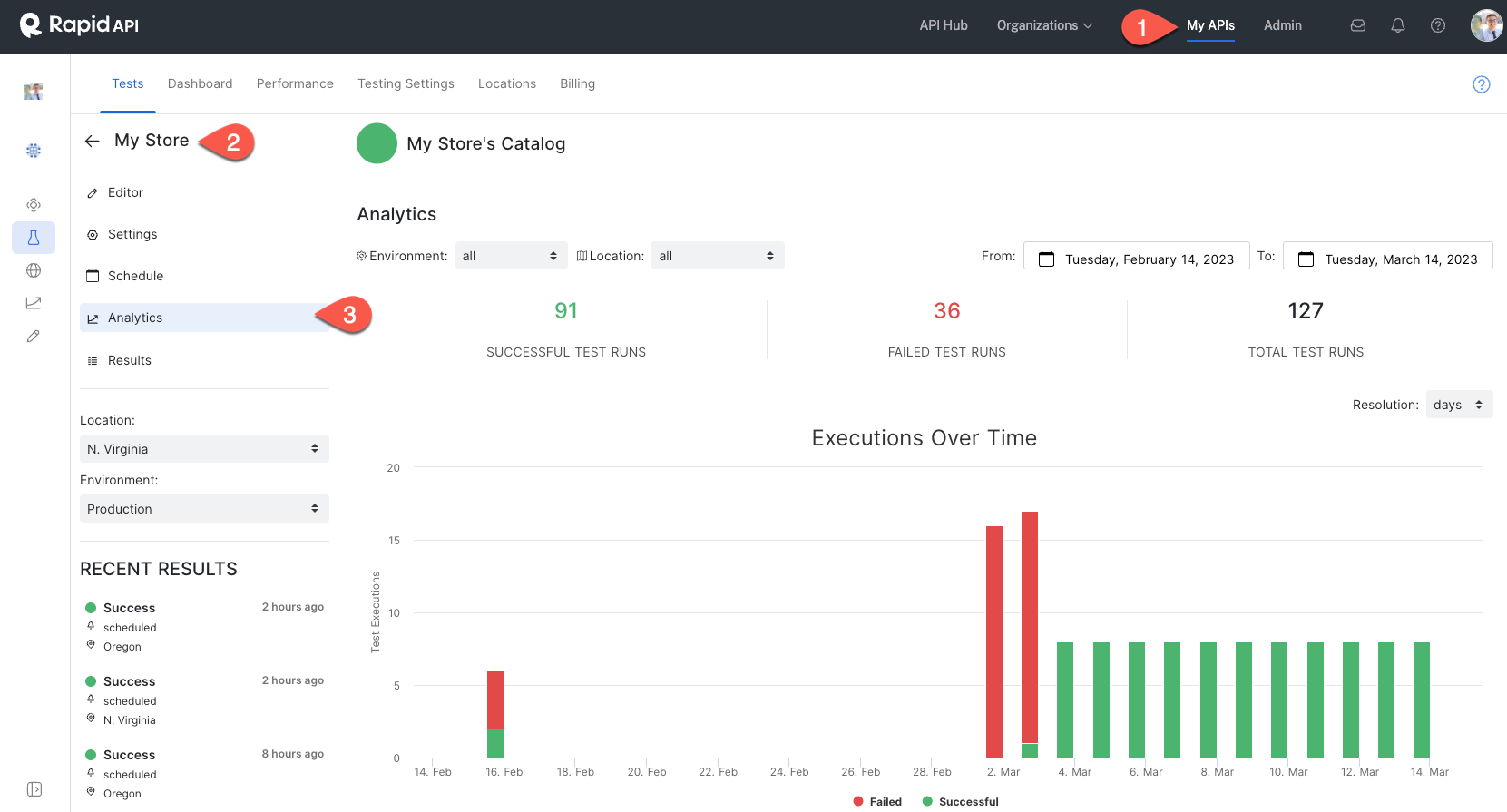1507x812 pixels.
Task: Collapse sidebar with bottom panel icon
Action: [34, 789]
